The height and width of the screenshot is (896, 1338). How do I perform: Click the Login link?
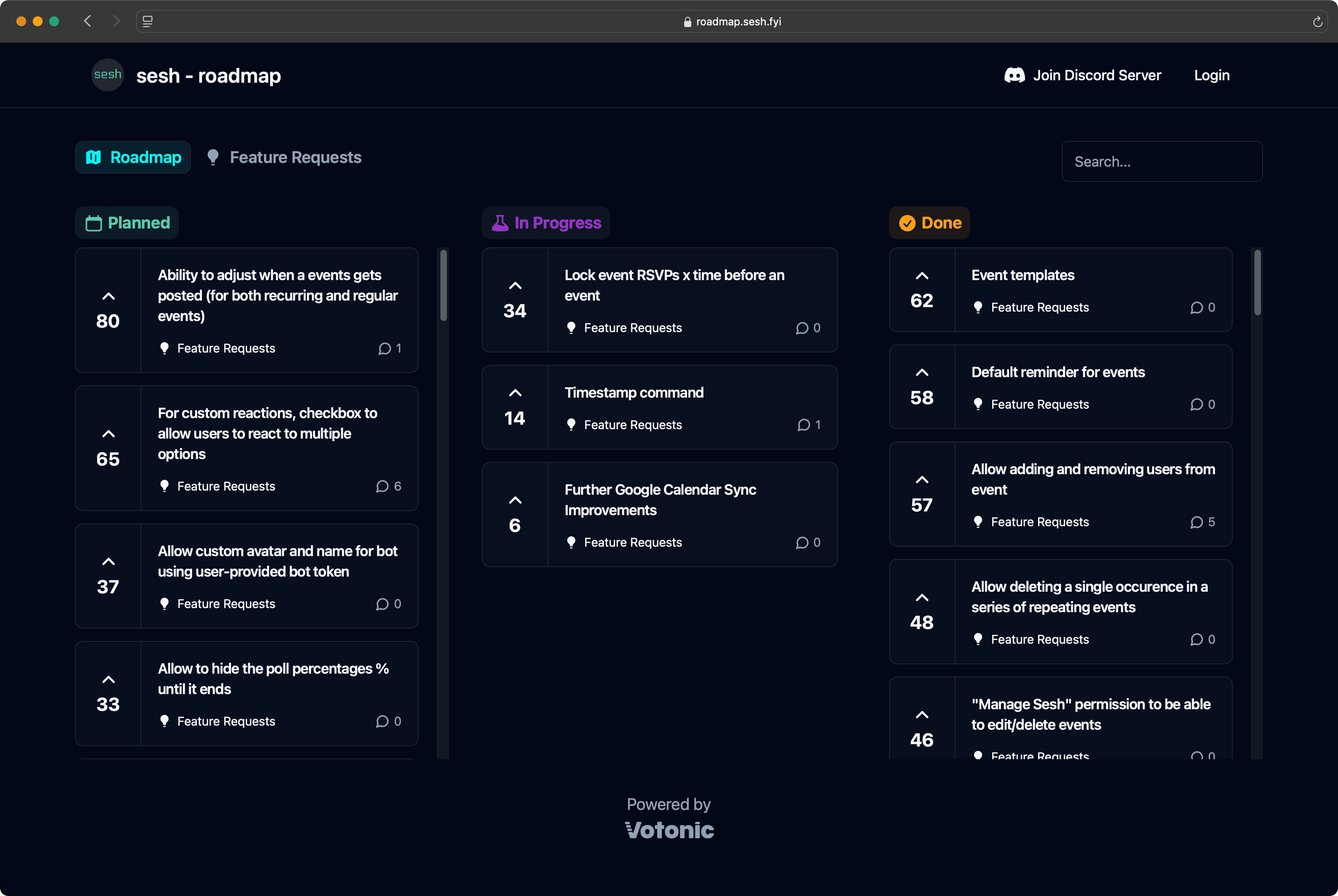coord(1212,75)
